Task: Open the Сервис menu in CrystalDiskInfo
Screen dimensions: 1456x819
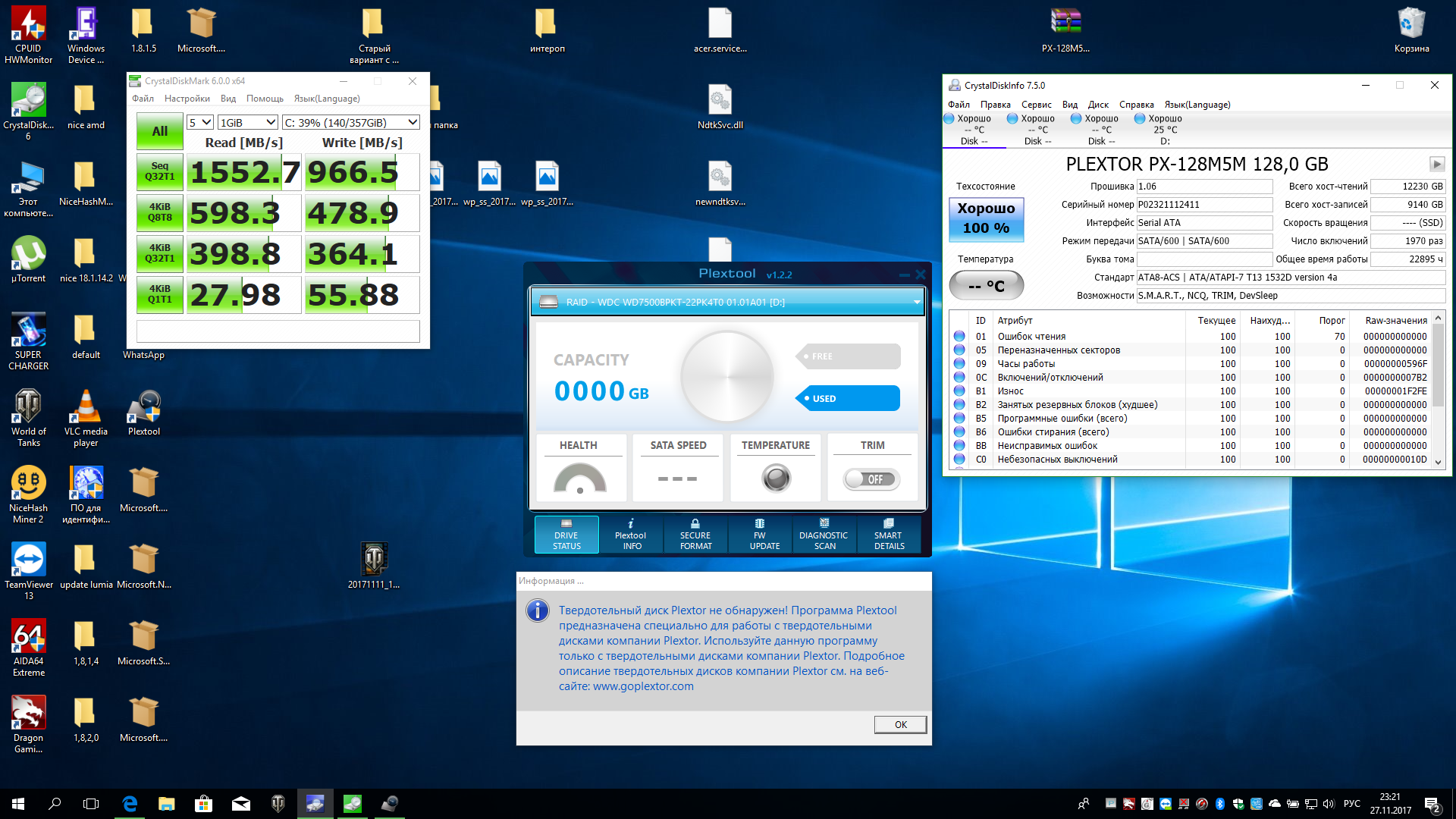Action: pos(1036,105)
